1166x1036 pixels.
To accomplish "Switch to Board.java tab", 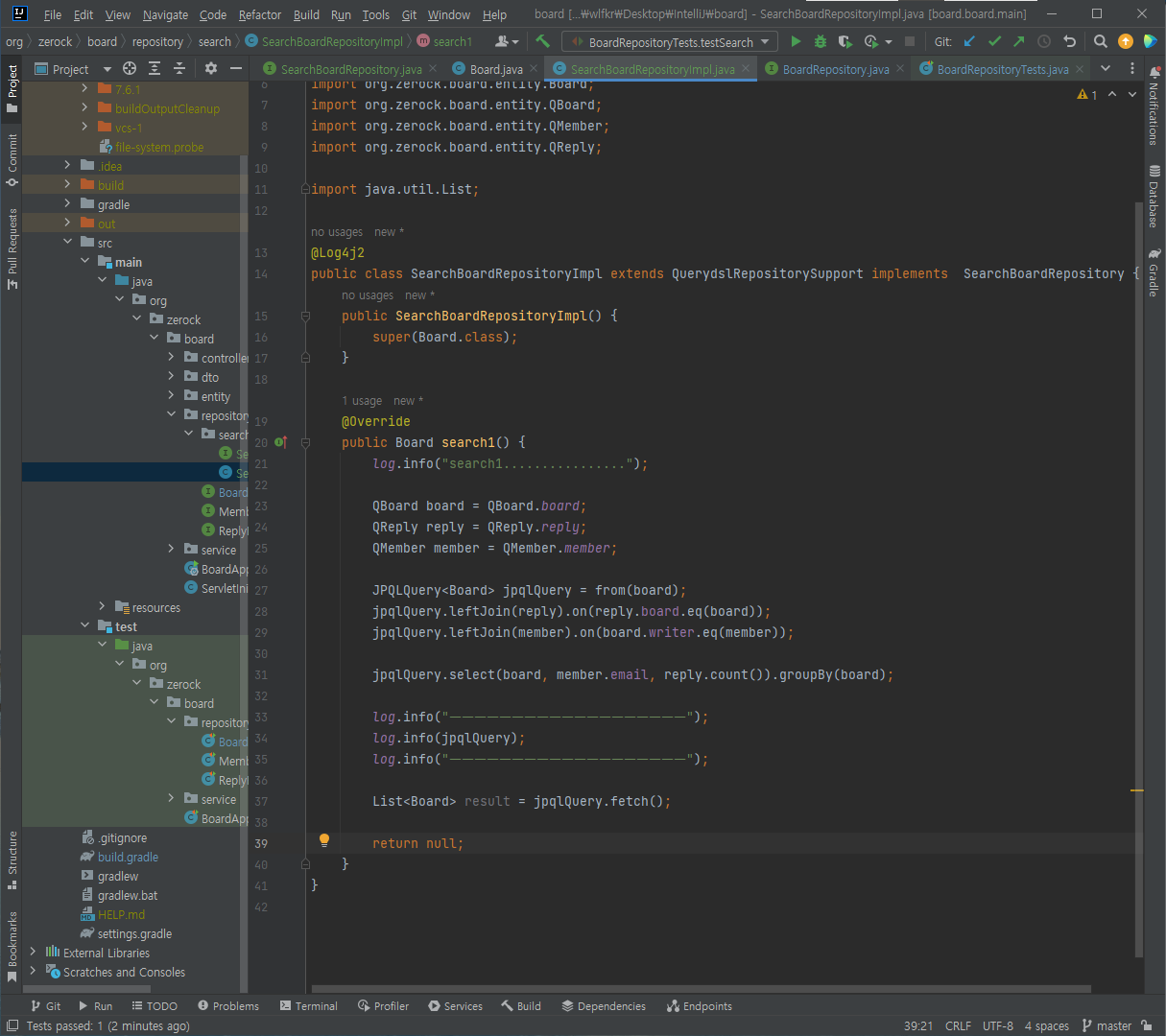I will pyautogui.click(x=496, y=69).
